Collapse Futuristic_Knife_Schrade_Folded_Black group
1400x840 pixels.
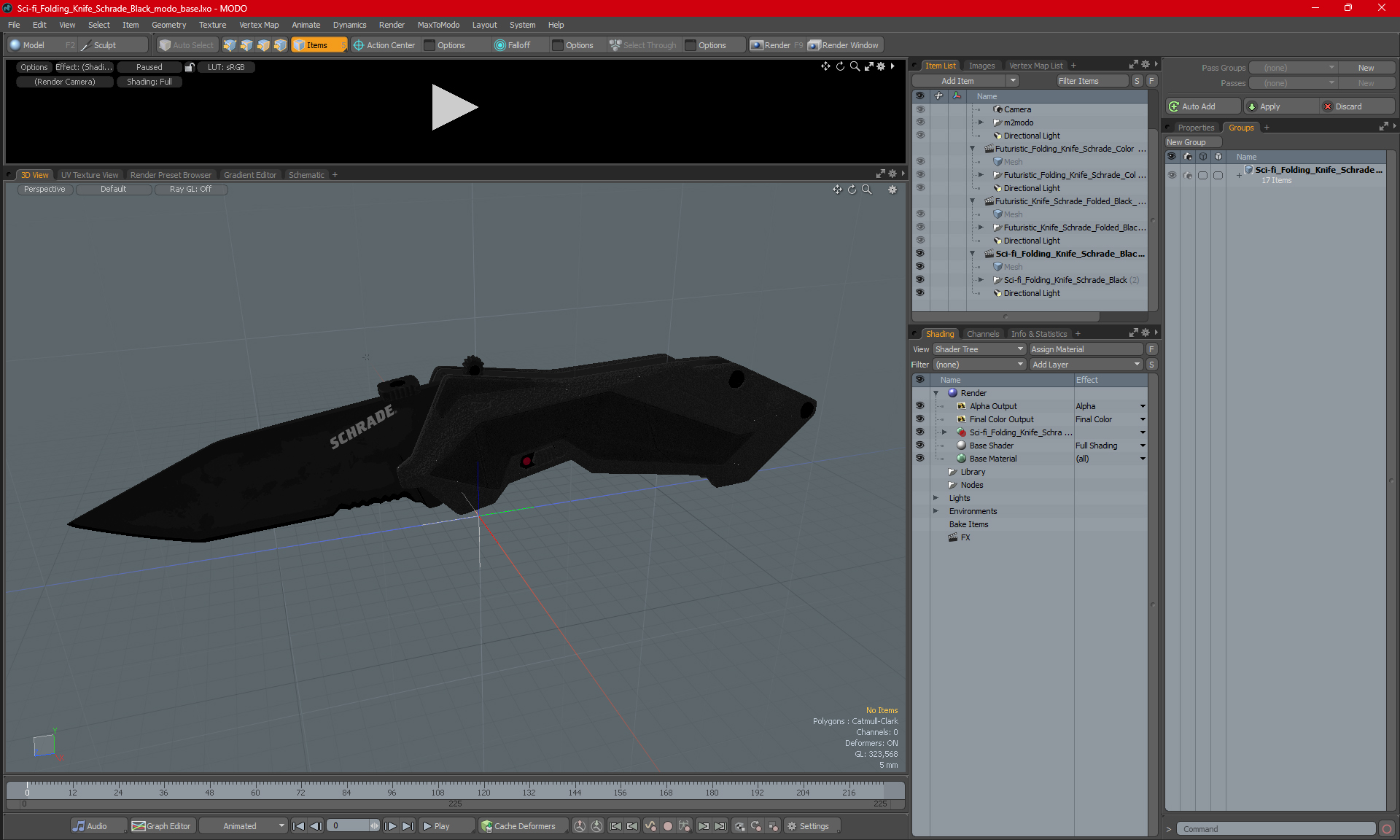[972, 201]
